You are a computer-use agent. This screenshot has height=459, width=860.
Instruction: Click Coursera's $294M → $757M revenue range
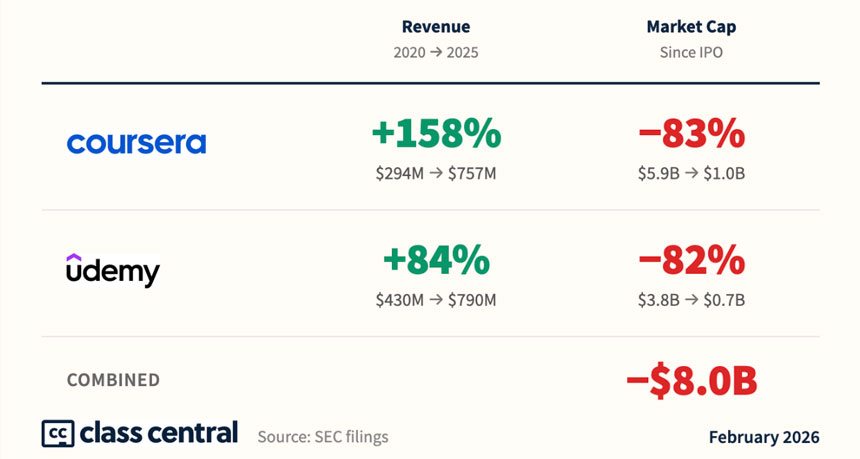pos(436,173)
